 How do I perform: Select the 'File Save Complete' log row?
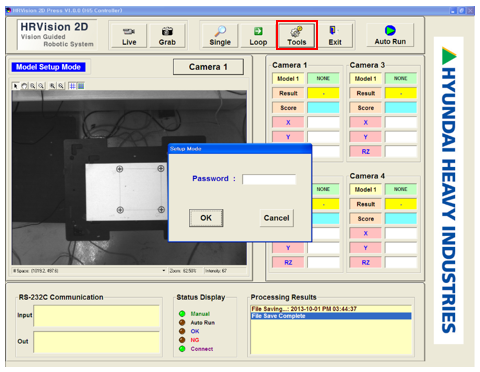pyautogui.click(x=331, y=316)
